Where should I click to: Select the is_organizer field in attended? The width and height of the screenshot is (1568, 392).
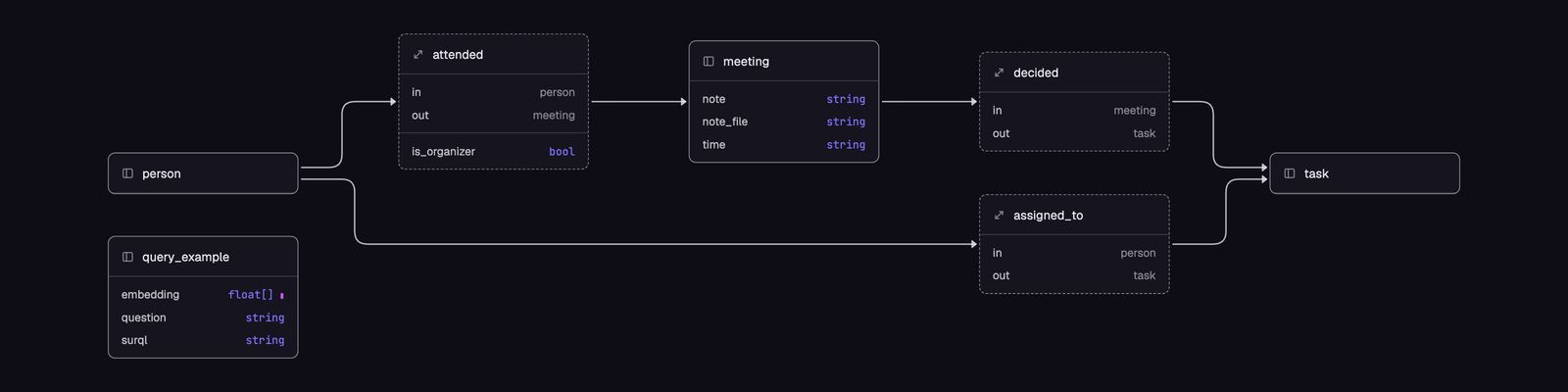pyautogui.click(x=493, y=152)
